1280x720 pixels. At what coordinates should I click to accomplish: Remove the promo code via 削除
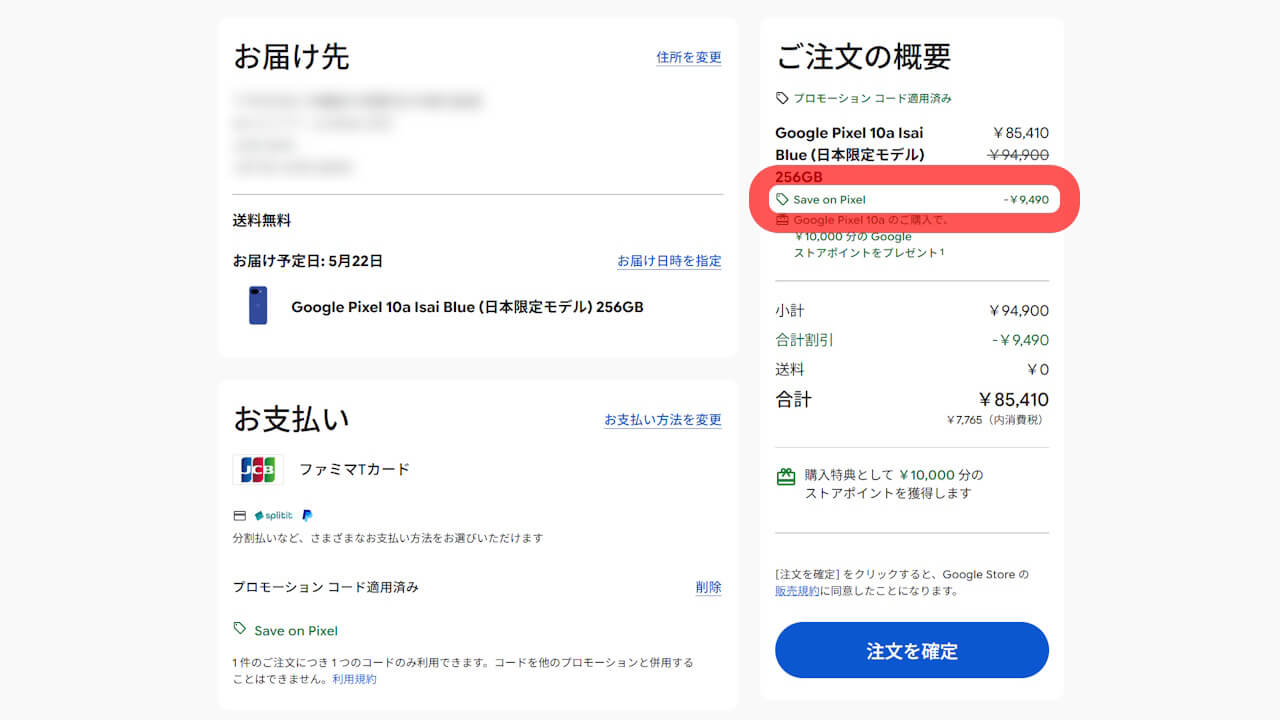pos(708,587)
